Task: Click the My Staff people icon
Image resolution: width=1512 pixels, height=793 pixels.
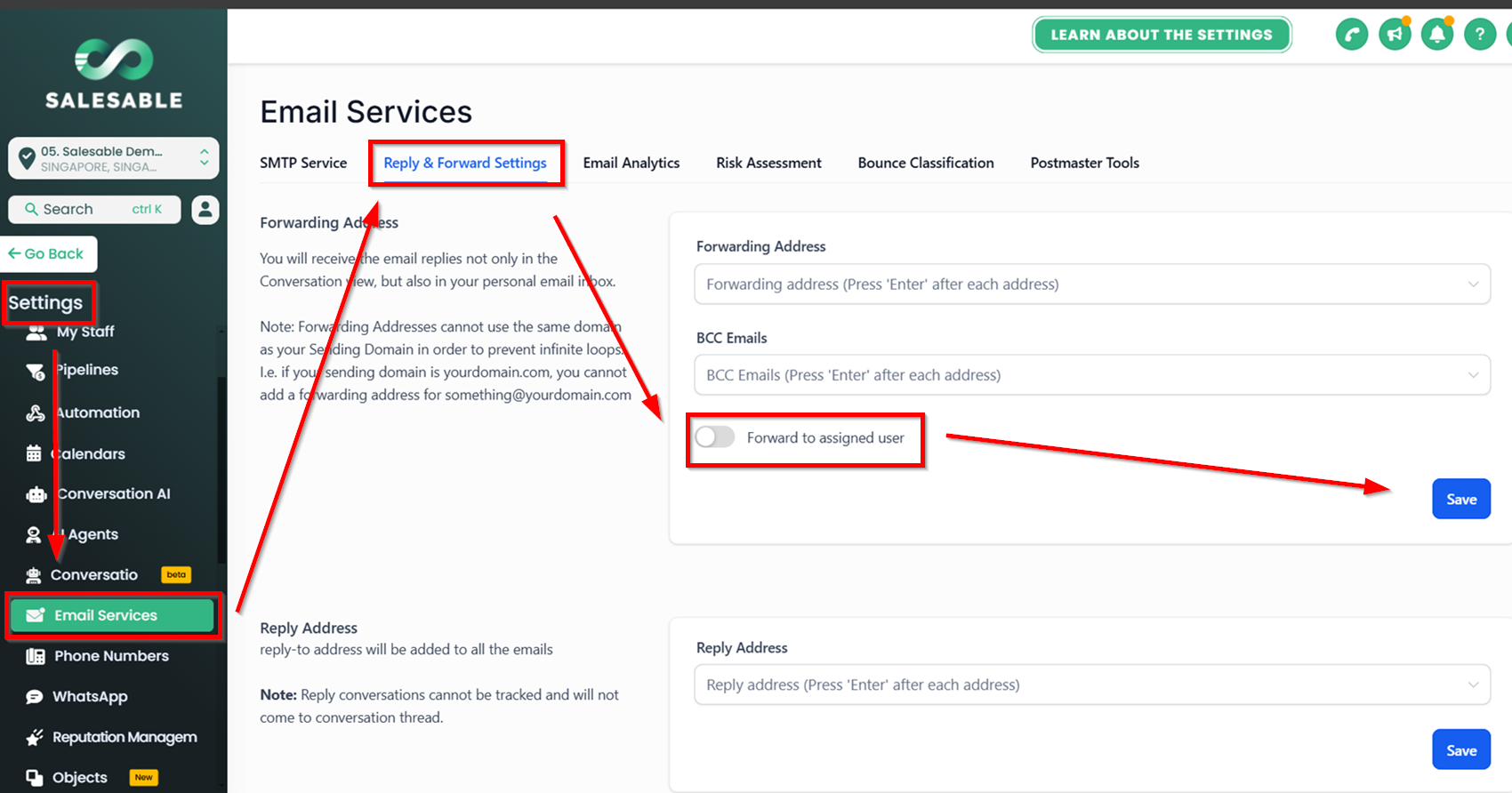Action: pos(36,332)
